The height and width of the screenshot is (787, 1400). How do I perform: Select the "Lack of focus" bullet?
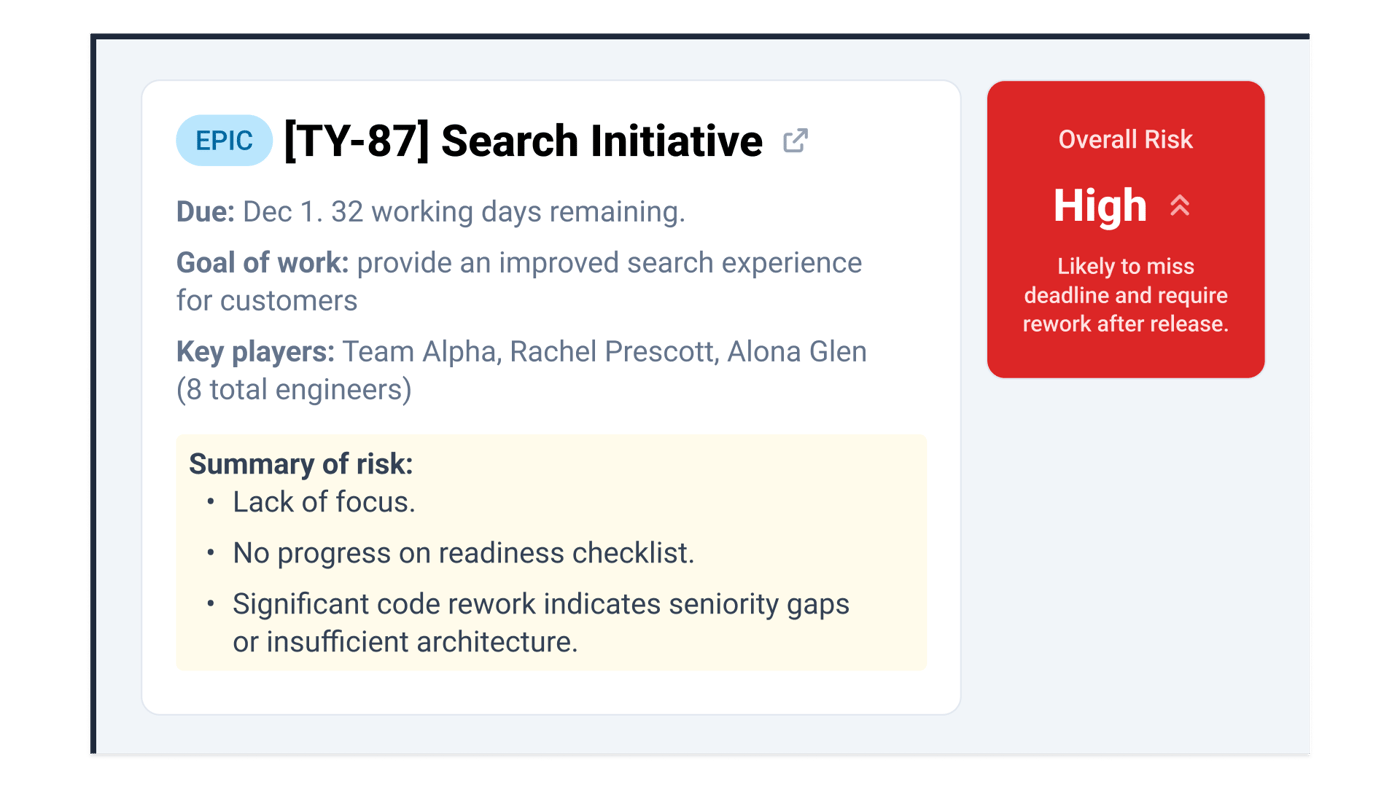coord(323,502)
